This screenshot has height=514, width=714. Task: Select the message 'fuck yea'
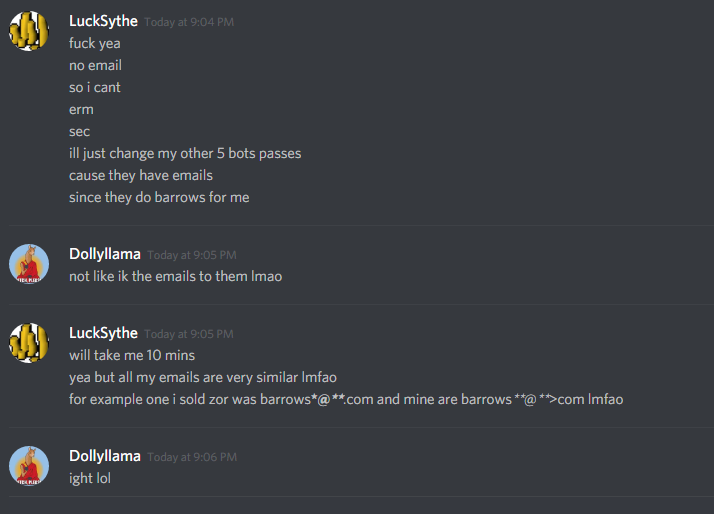(95, 43)
